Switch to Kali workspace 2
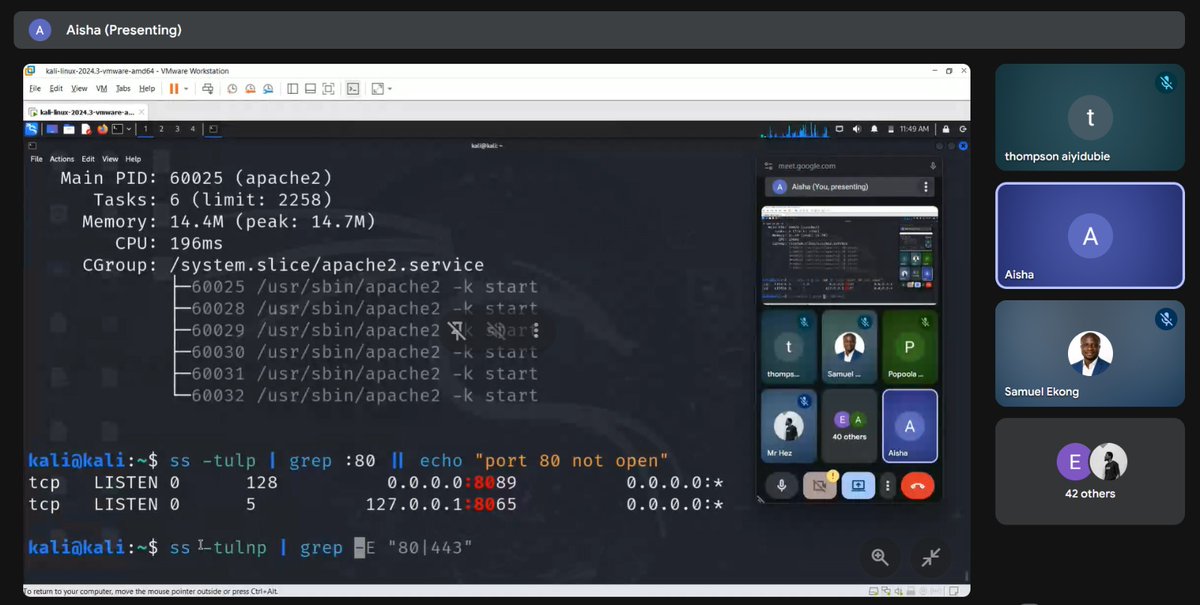The image size is (1200, 605). [x=162, y=129]
